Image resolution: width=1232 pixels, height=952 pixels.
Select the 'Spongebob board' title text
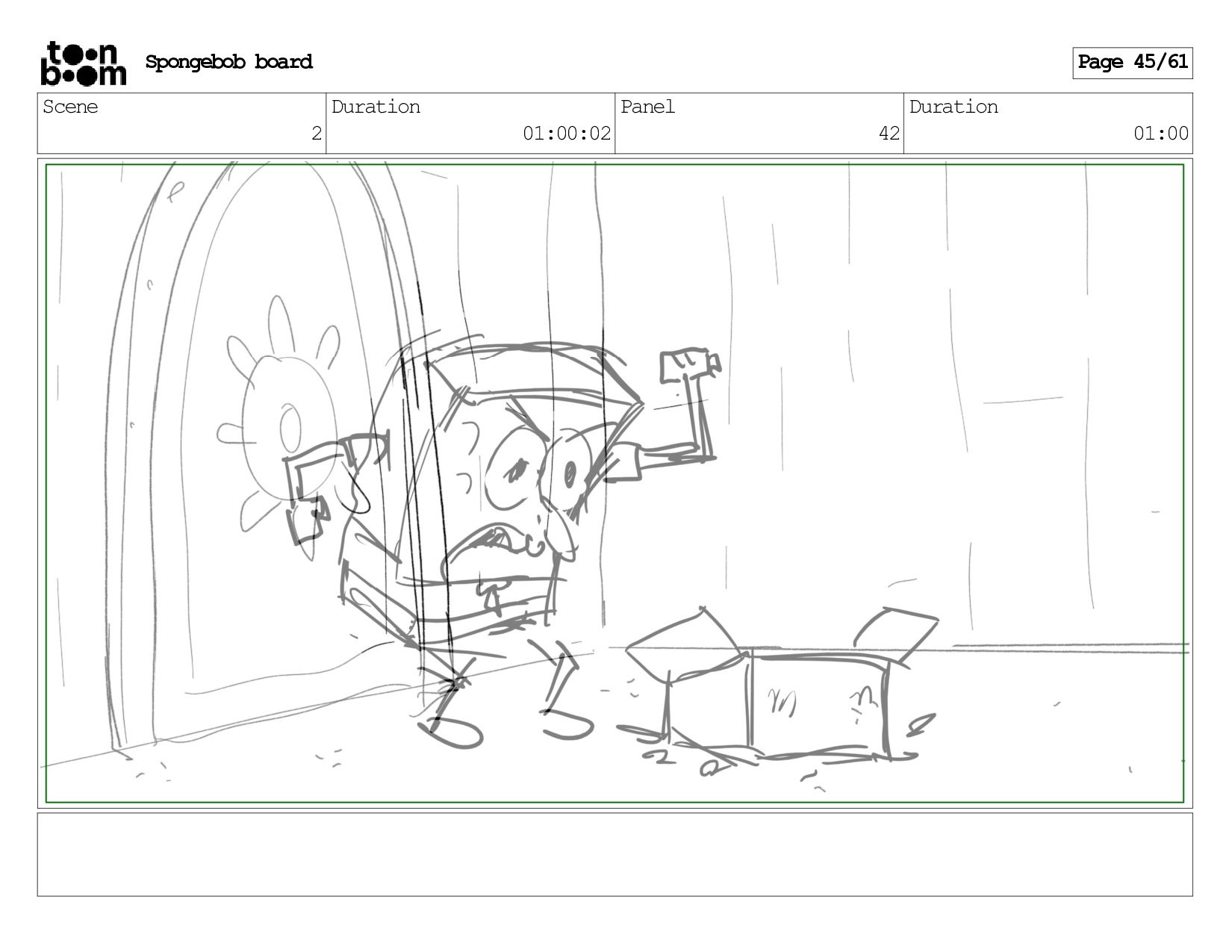228,62
